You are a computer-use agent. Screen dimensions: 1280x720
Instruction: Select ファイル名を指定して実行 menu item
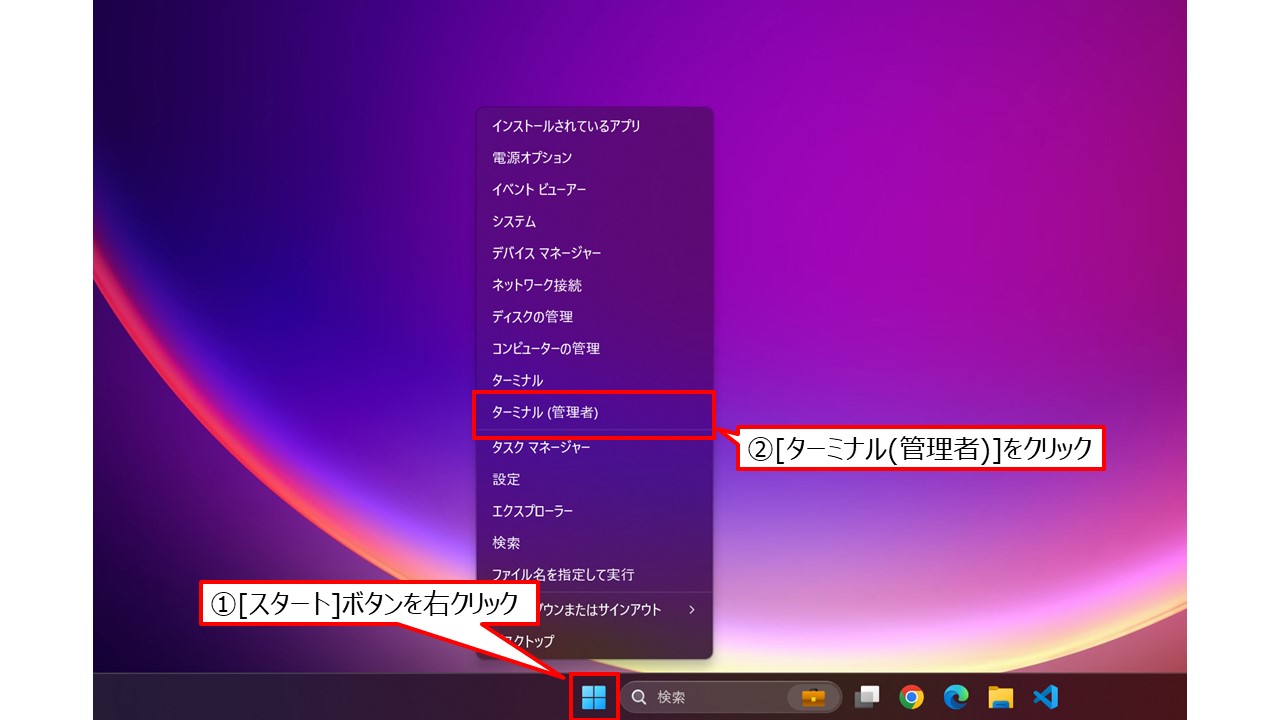(594, 575)
